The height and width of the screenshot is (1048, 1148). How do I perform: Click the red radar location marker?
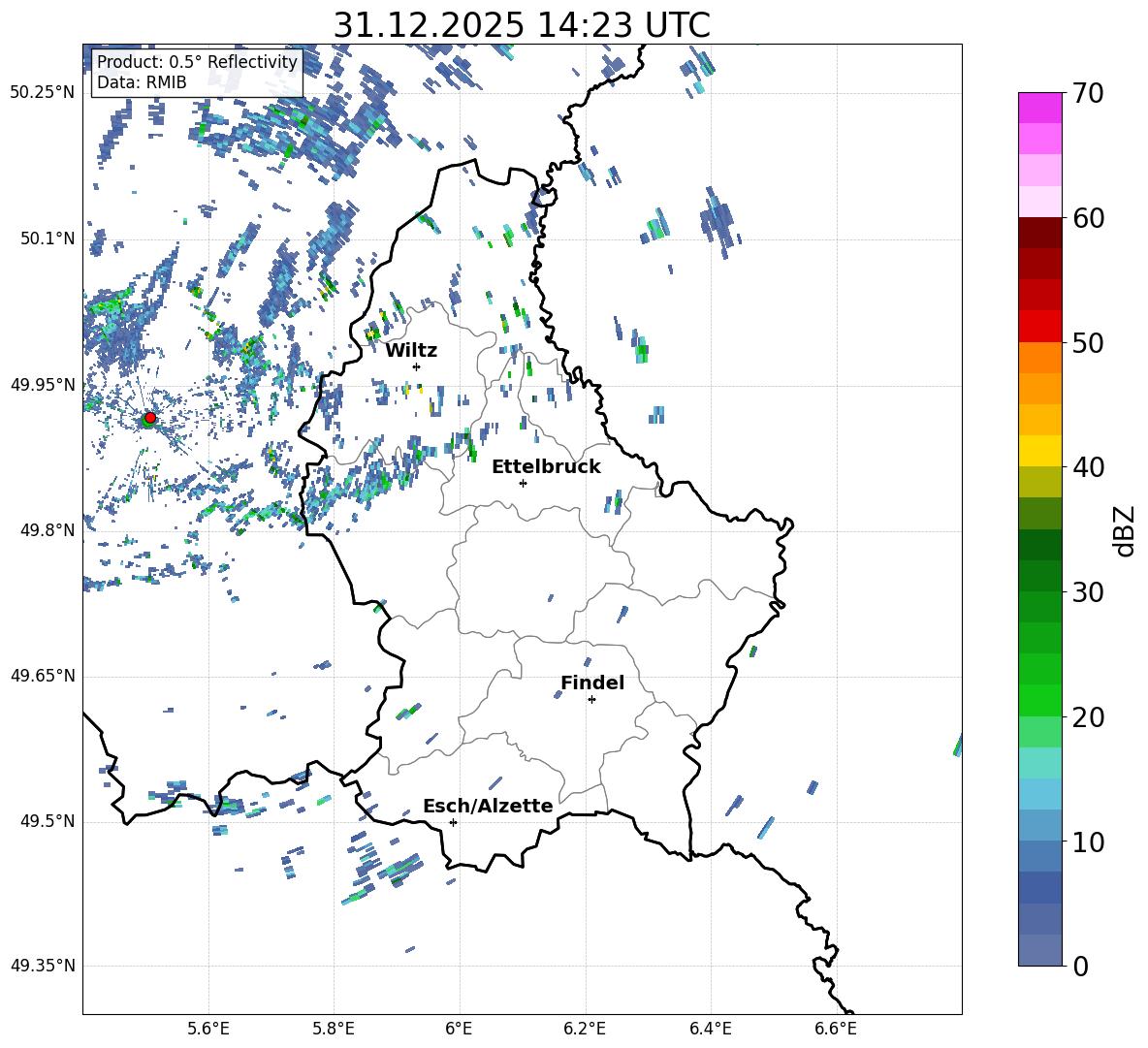[x=150, y=418]
